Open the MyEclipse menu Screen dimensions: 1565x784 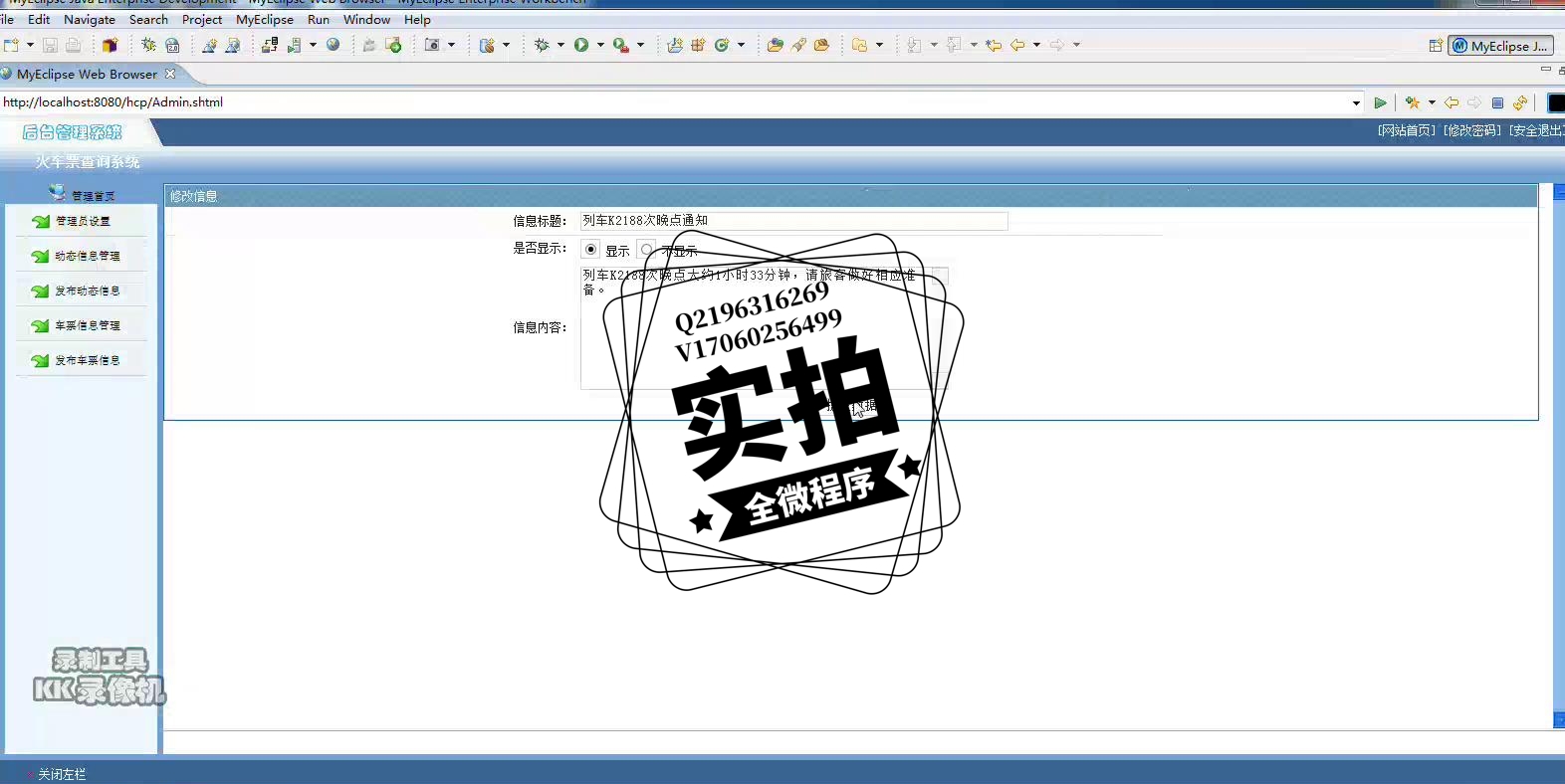265,19
